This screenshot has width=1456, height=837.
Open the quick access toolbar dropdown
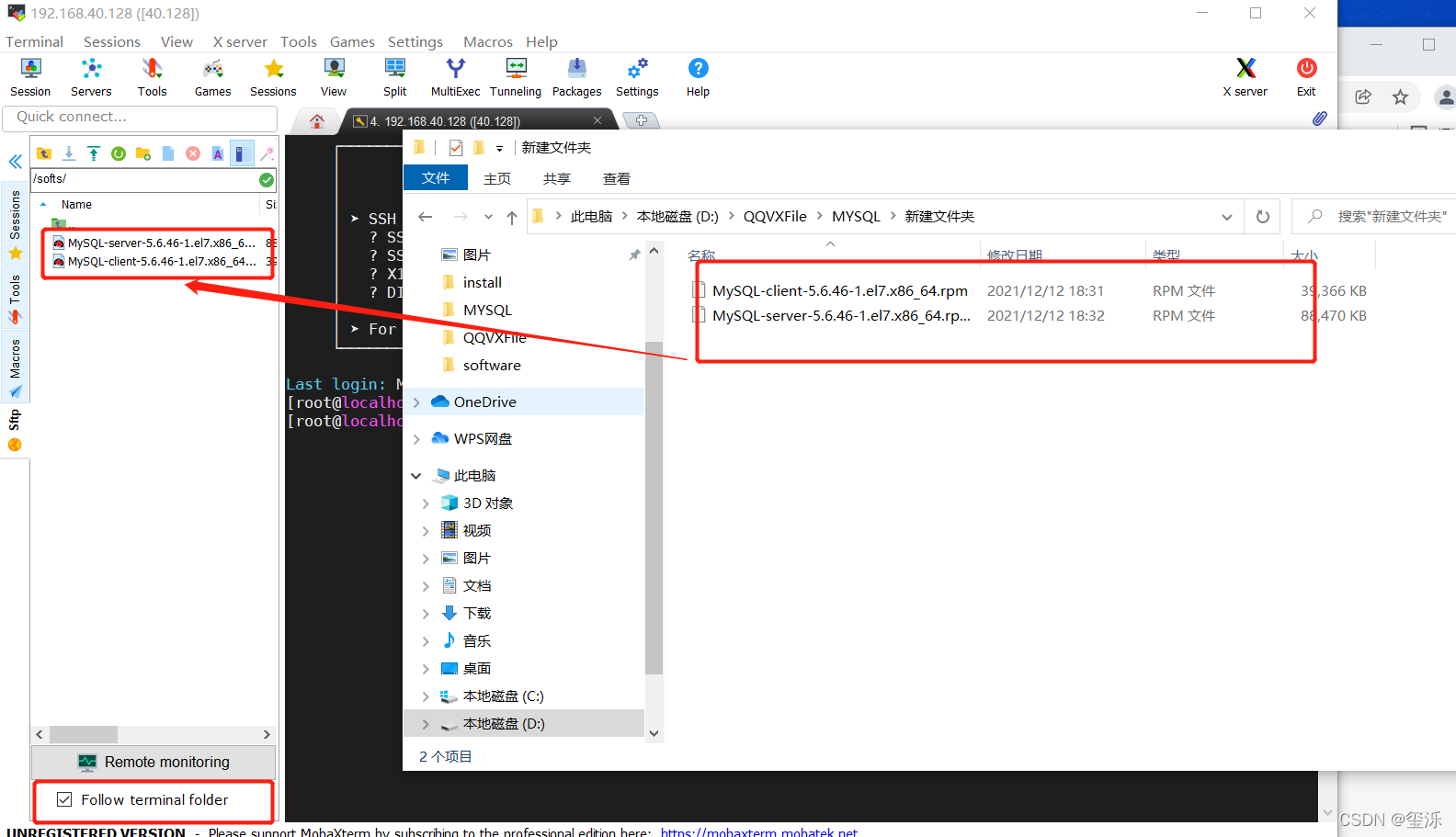500,148
